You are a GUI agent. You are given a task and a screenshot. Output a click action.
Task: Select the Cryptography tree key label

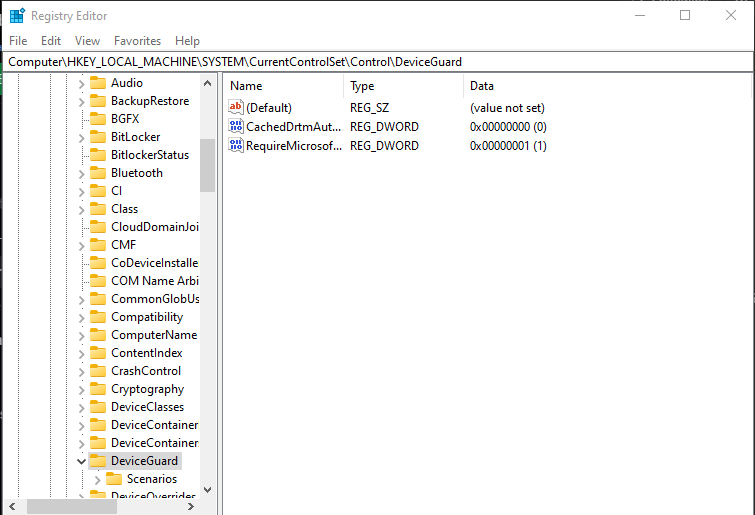click(x=147, y=389)
